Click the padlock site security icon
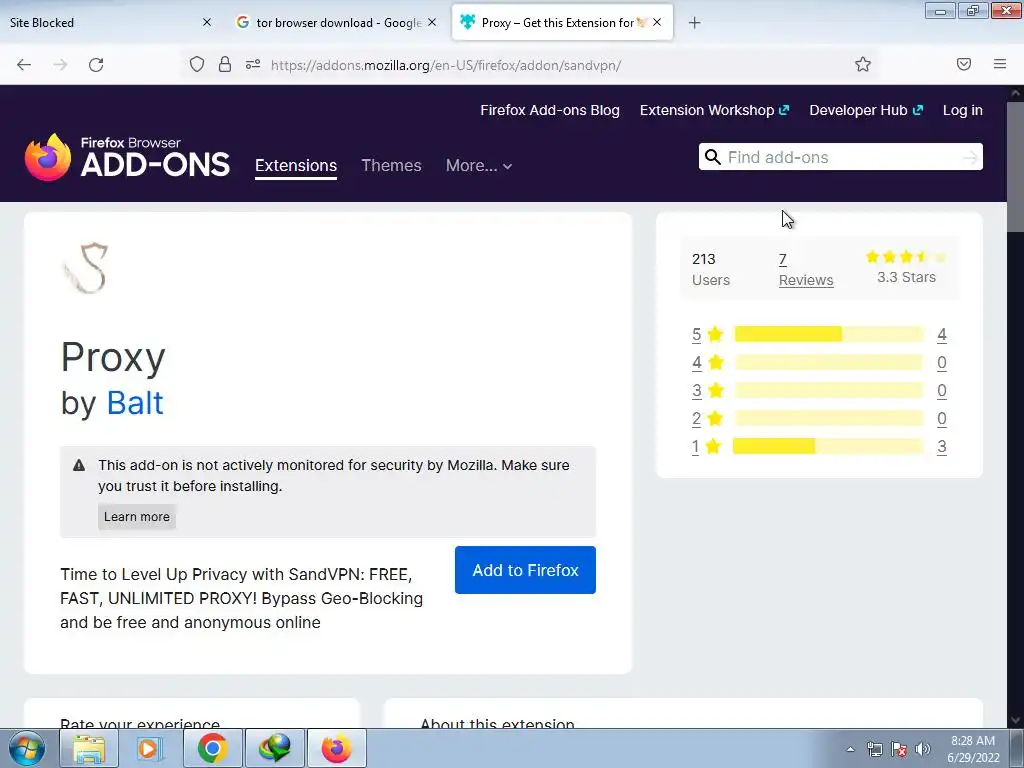This screenshot has height=768, width=1024. [225, 64]
